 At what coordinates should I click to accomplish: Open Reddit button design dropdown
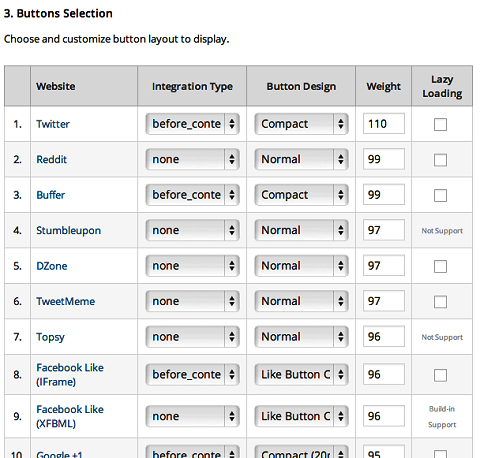(x=301, y=159)
